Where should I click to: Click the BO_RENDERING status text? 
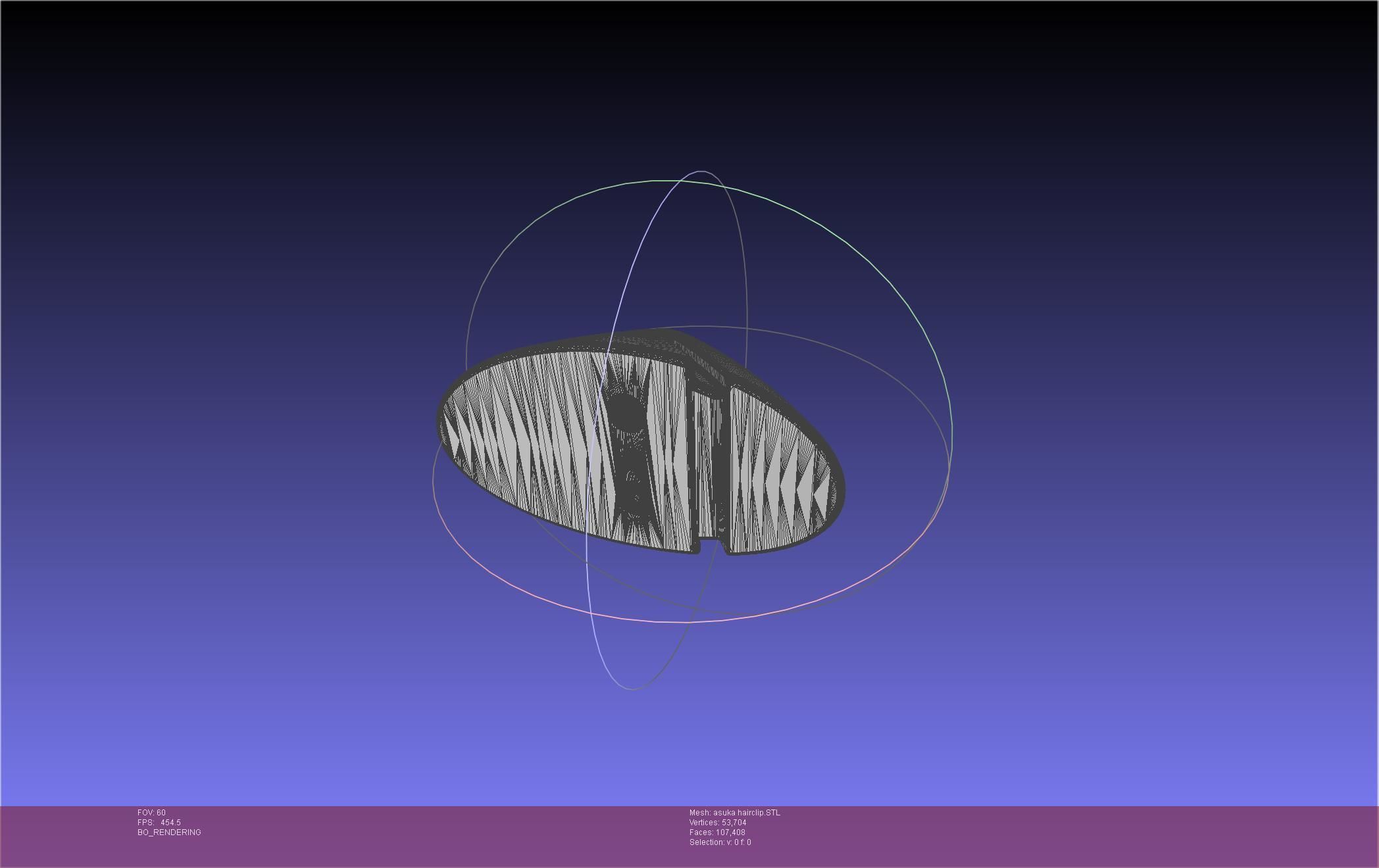pyautogui.click(x=169, y=832)
